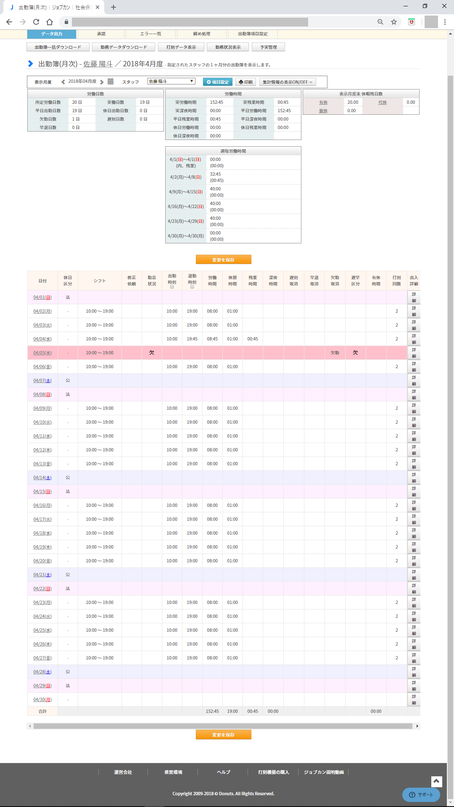Click the 予実管理 button
Screen dimensions: 454x807
coord(269,47)
